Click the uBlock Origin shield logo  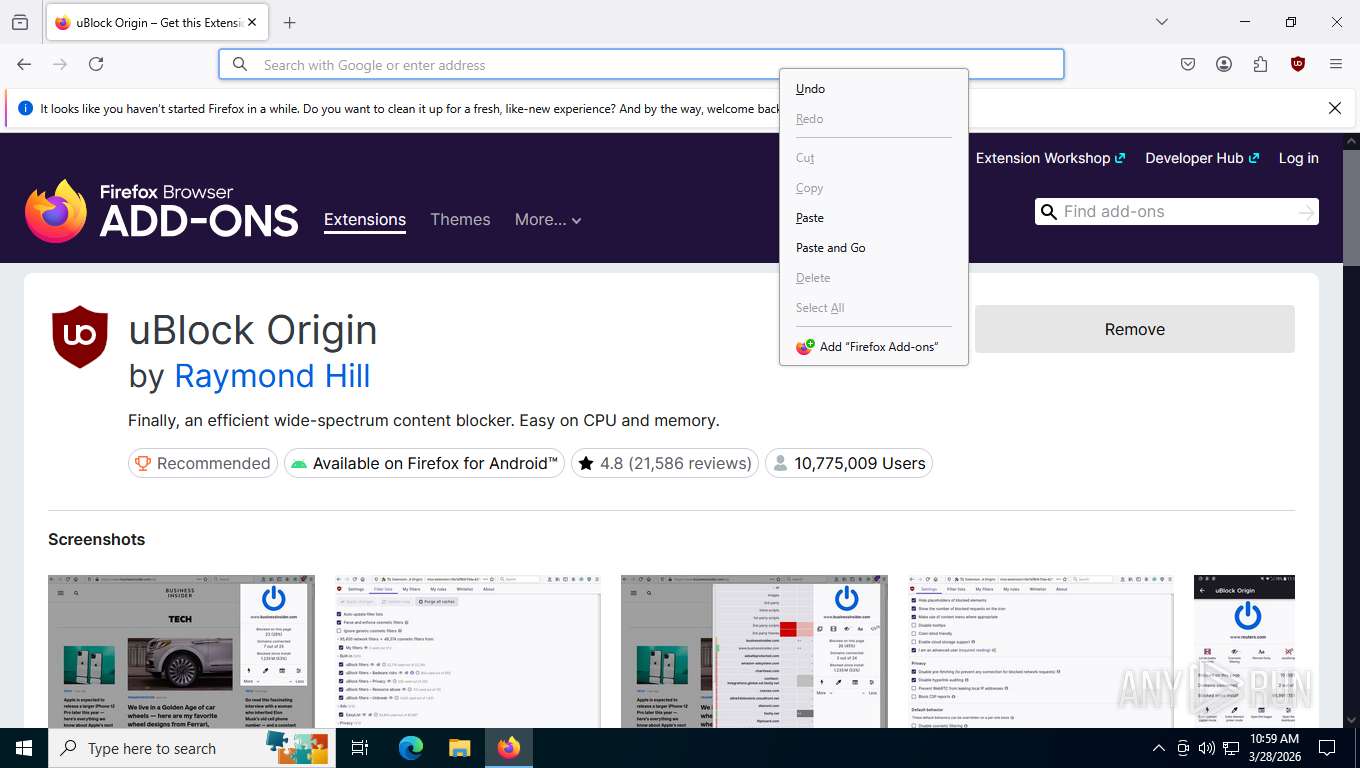point(80,337)
